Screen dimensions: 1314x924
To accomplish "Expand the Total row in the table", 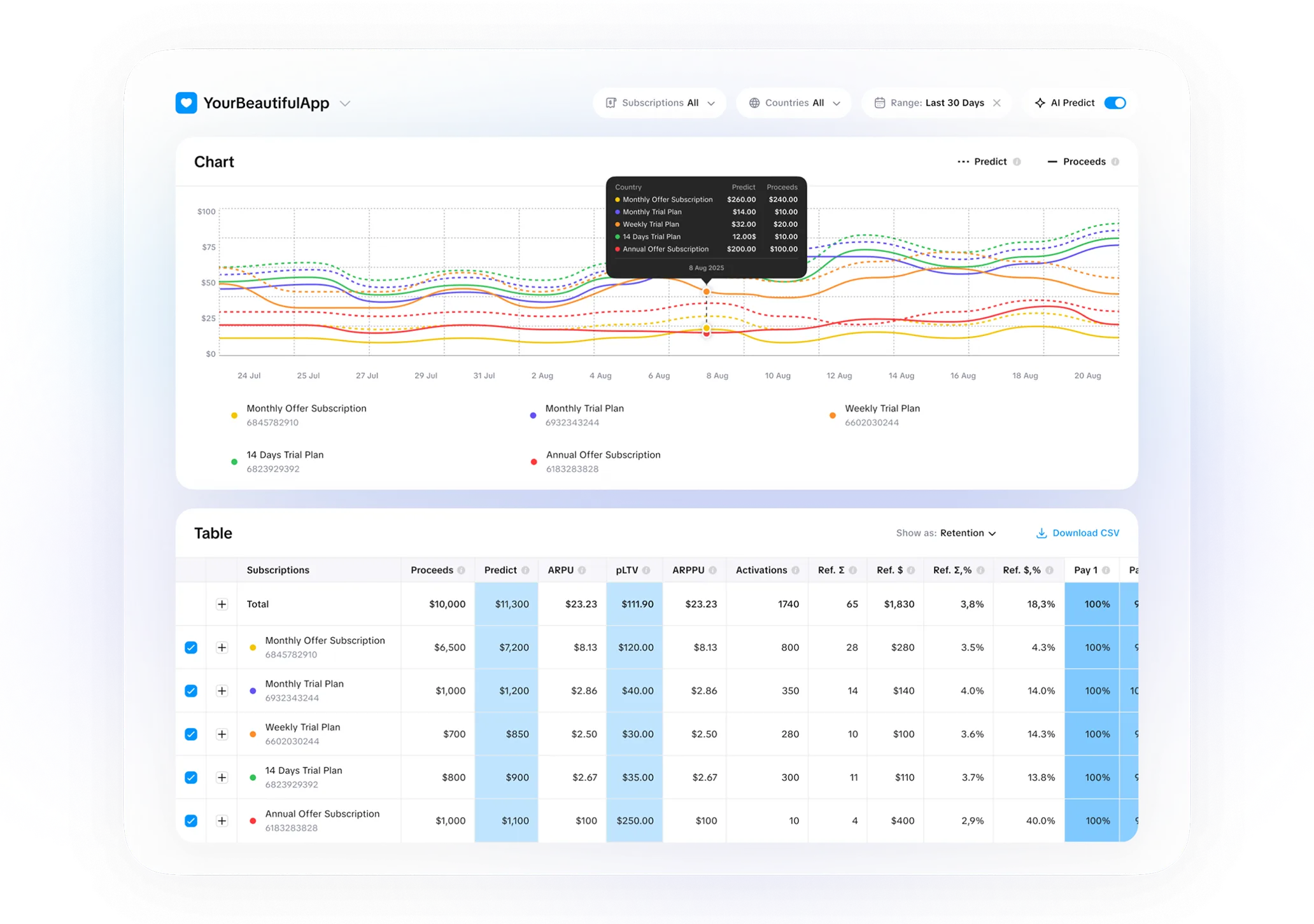I will (222, 604).
